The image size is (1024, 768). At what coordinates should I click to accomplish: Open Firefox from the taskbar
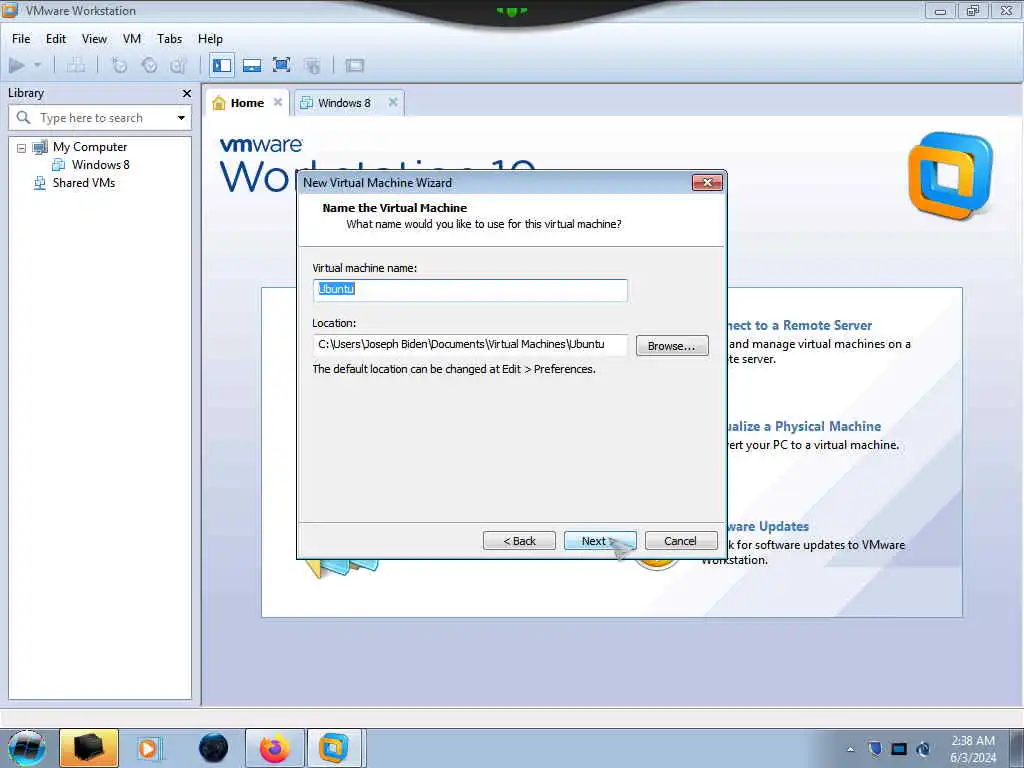coord(275,748)
